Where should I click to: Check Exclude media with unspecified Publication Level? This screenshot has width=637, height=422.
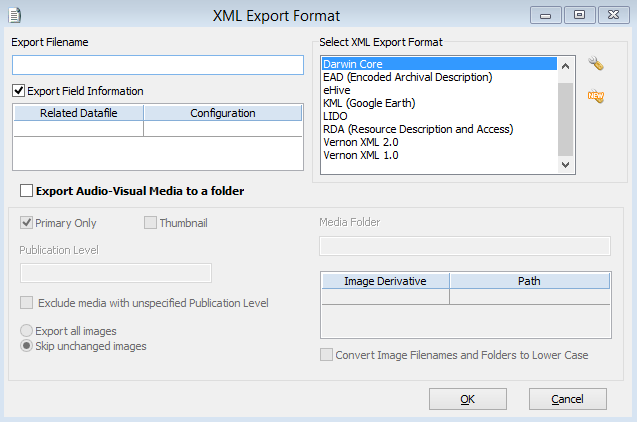[x=26, y=303]
